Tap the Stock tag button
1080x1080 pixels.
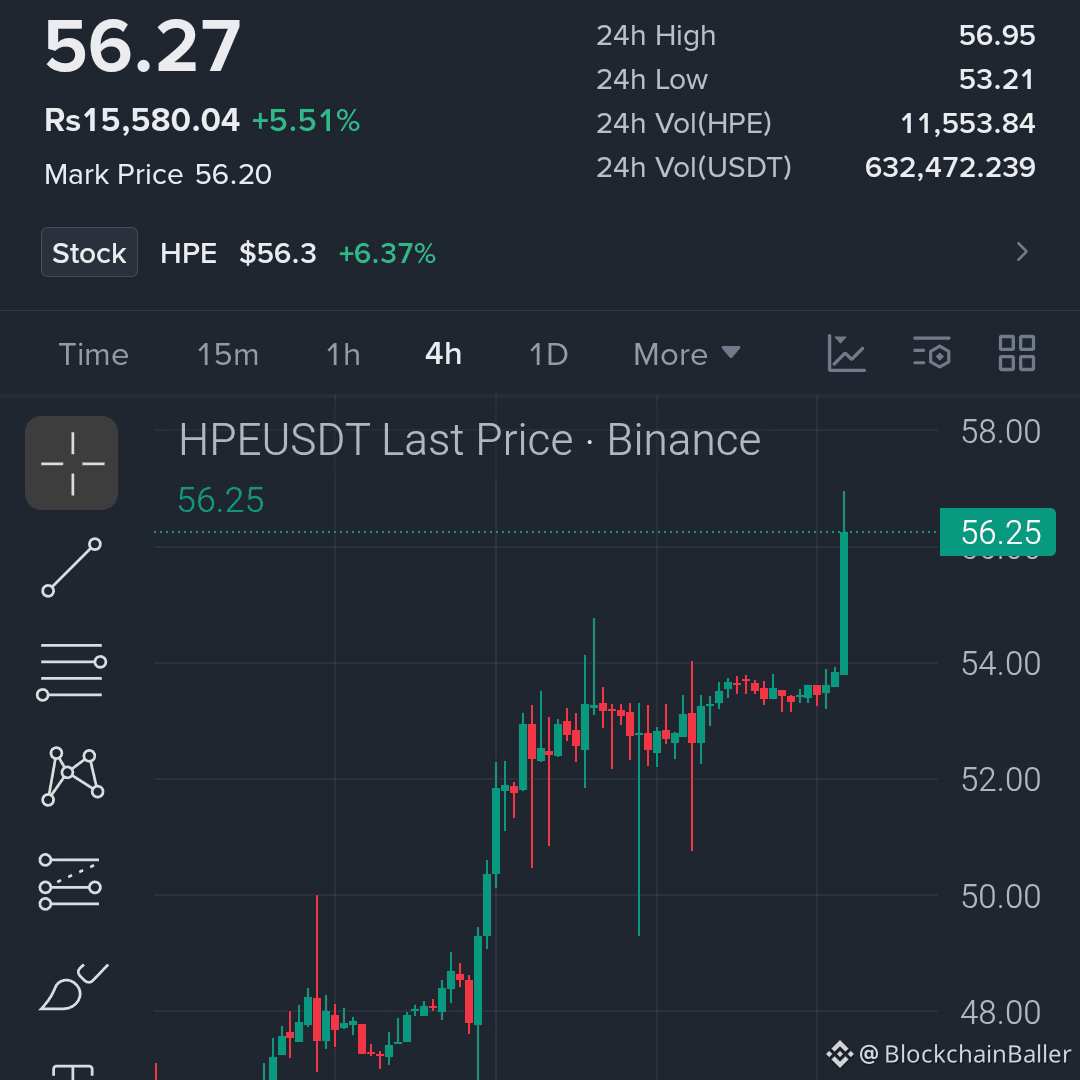[x=90, y=253]
